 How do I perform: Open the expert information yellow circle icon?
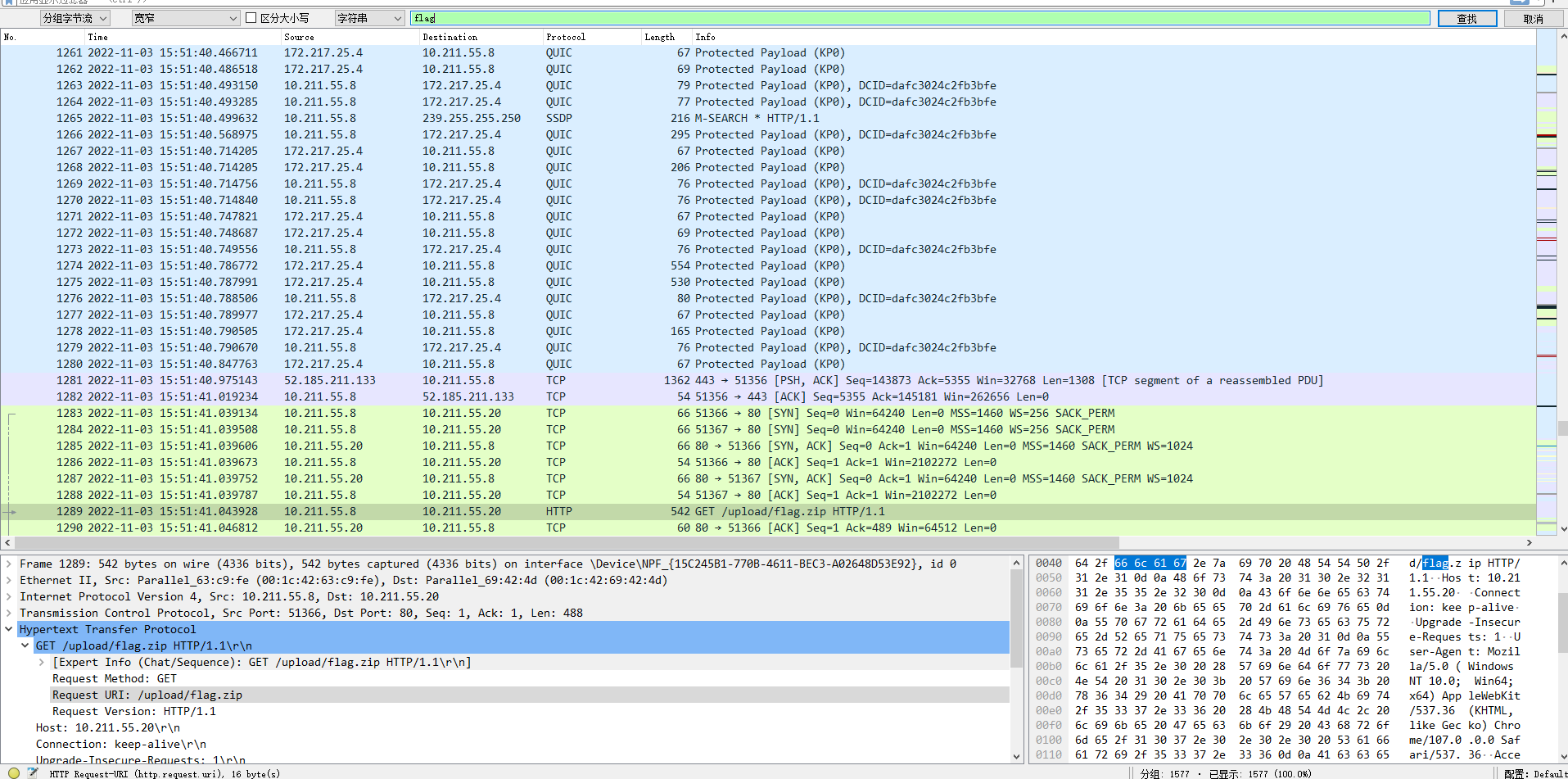[13, 772]
